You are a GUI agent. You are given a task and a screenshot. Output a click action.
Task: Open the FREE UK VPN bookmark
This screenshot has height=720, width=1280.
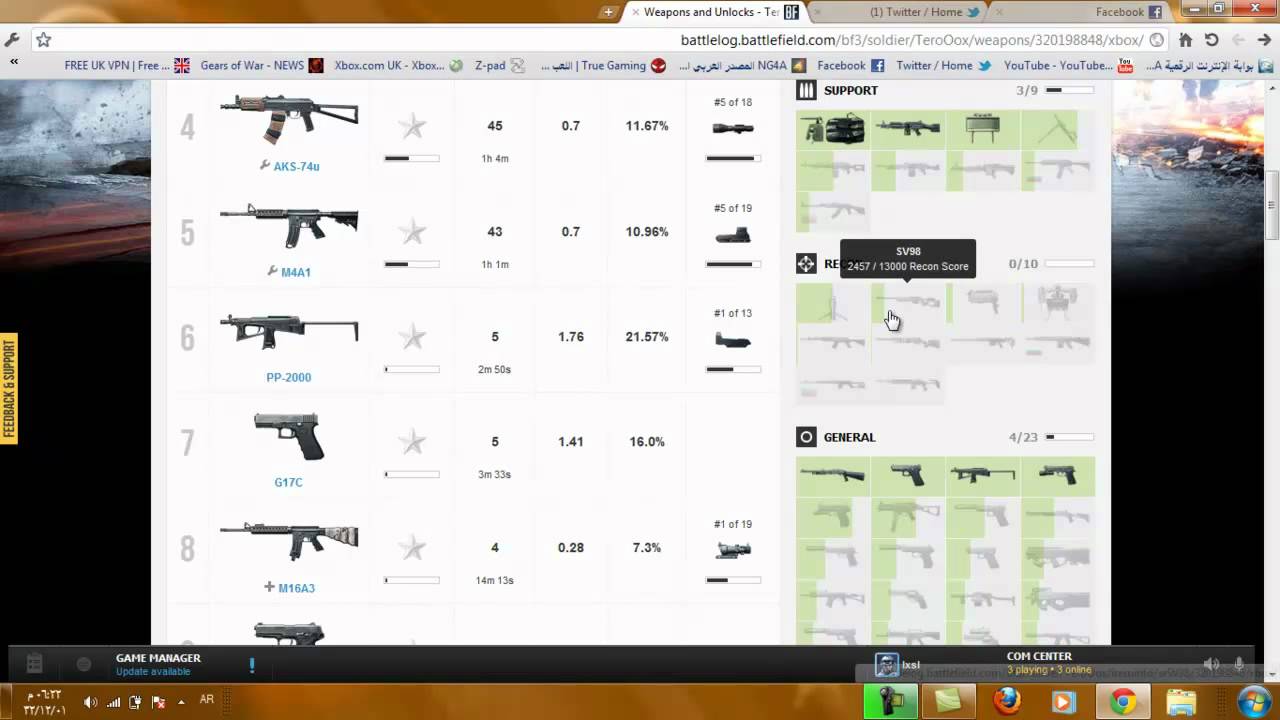point(127,65)
